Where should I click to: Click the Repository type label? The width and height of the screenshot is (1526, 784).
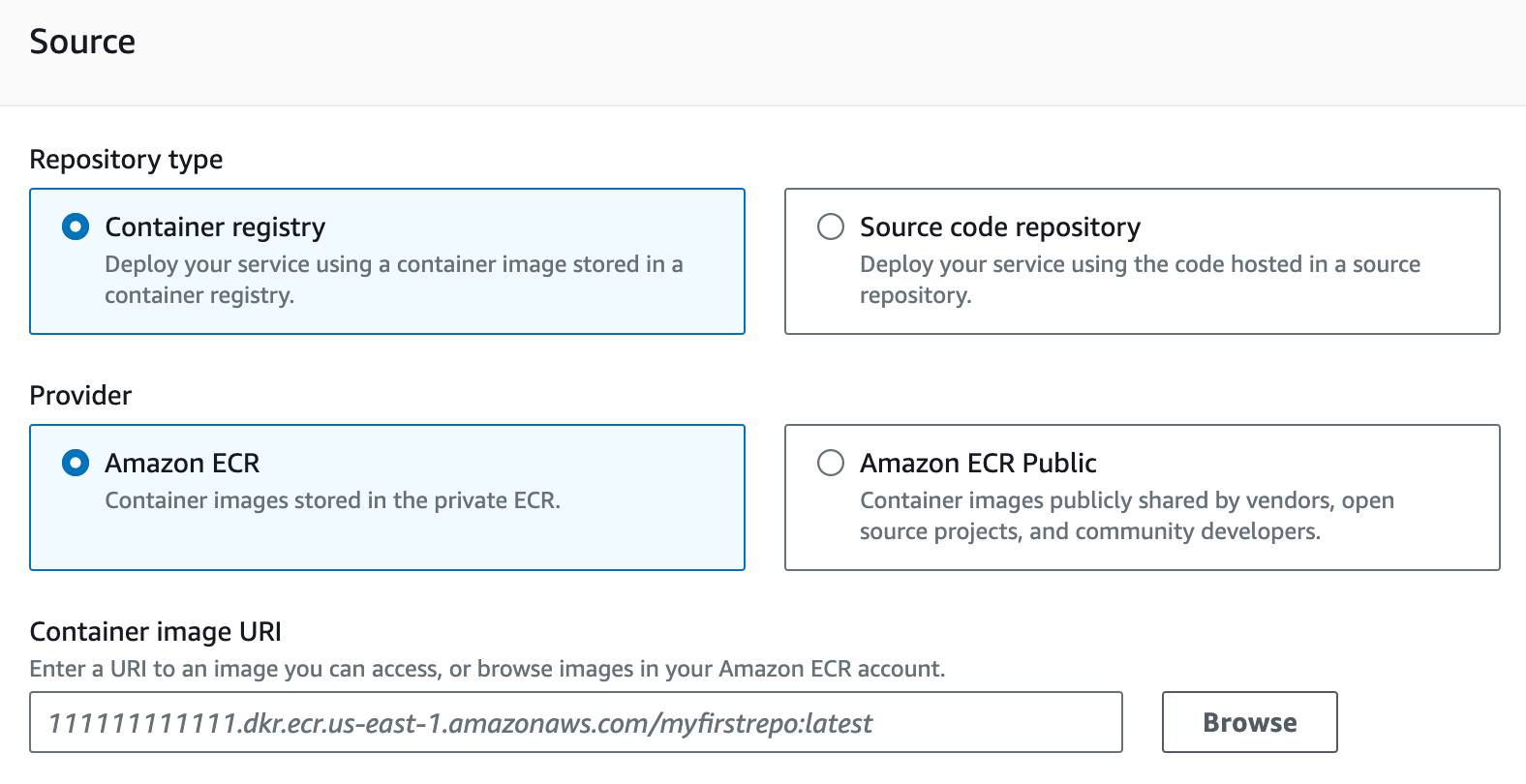126,159
